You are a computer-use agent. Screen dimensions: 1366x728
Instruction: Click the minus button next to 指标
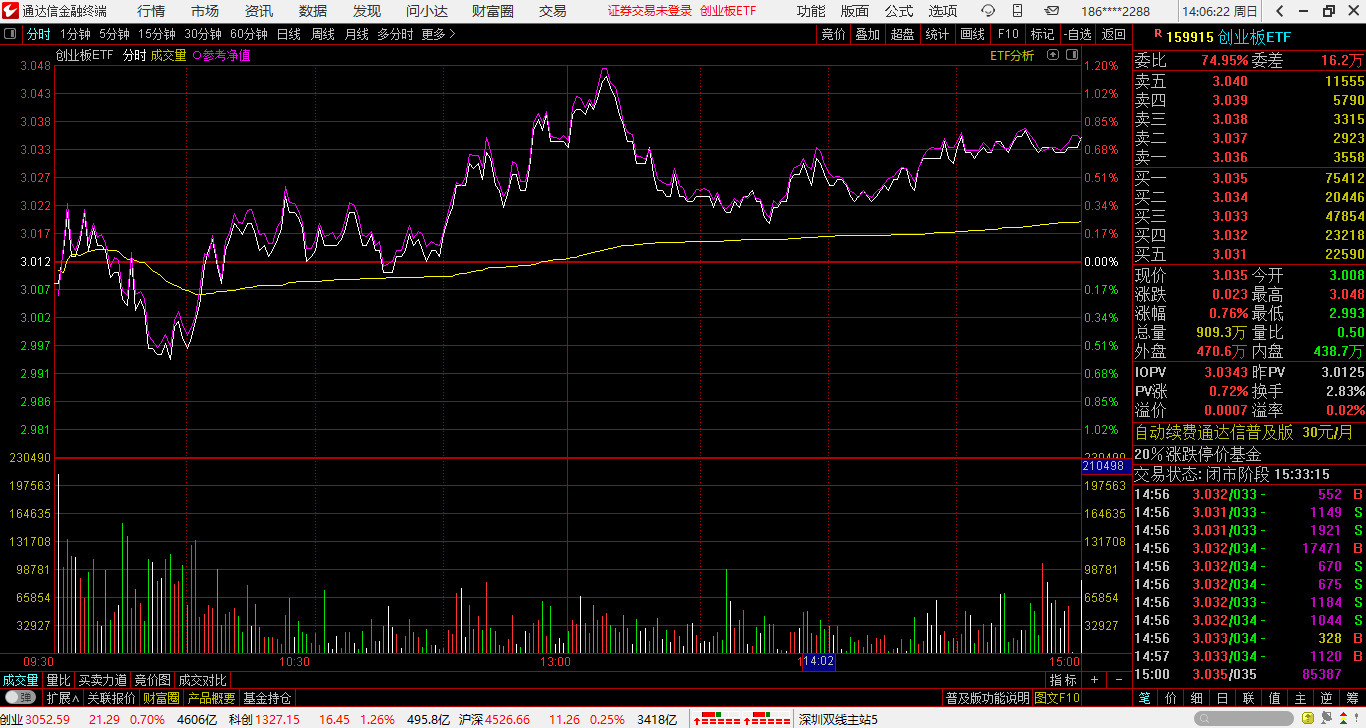pyautogui.click(x=1118, y=680)
